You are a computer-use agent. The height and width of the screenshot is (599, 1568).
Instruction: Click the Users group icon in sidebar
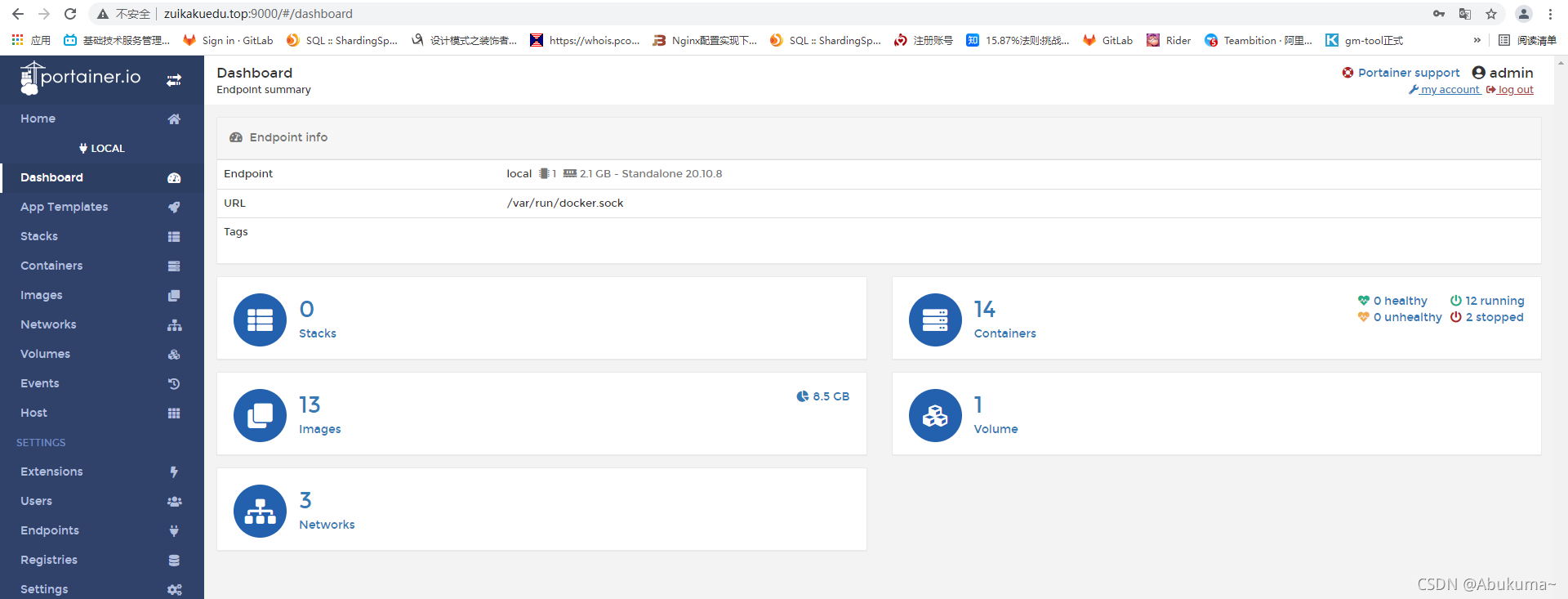[x=174, y=502]
